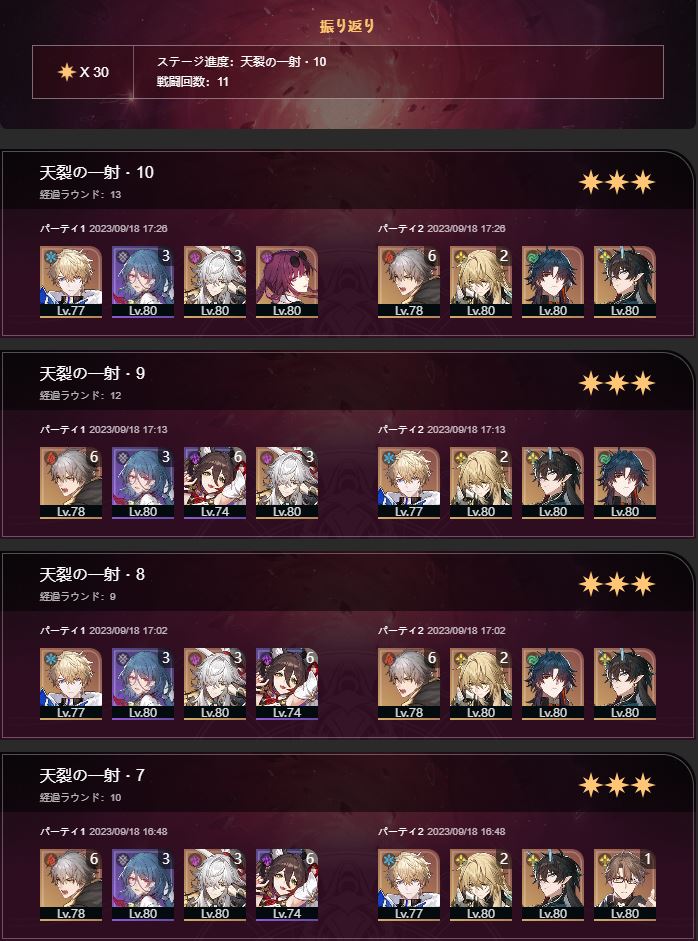The height and width of the screenshot is (941, 698).
Task: Select the glasses-wearing Lv.80 character in stage 7 party 2
Action: [624, 885]
